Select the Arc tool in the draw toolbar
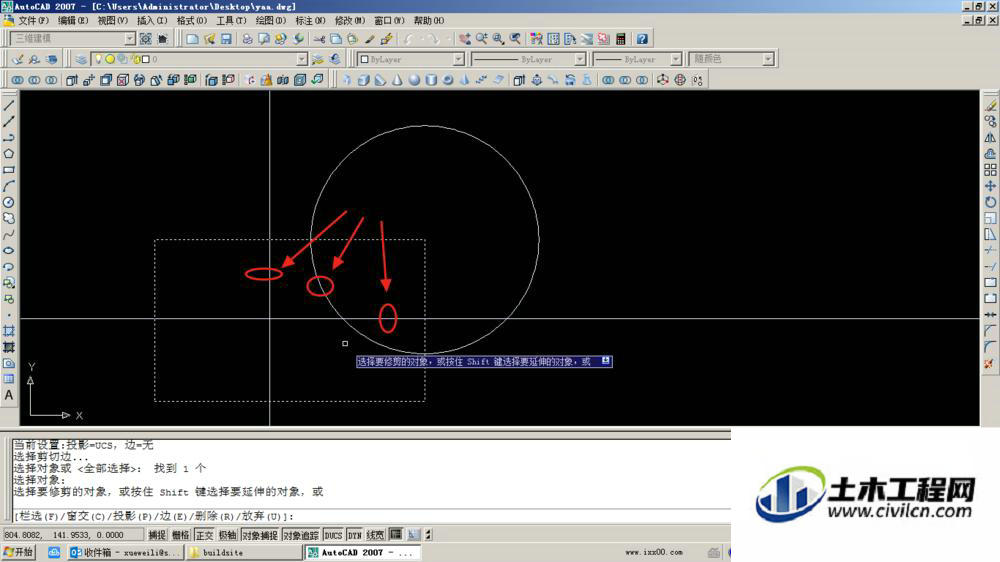Image resolution: width=1000 pixels, height=562 pixels. pos(9,186)
